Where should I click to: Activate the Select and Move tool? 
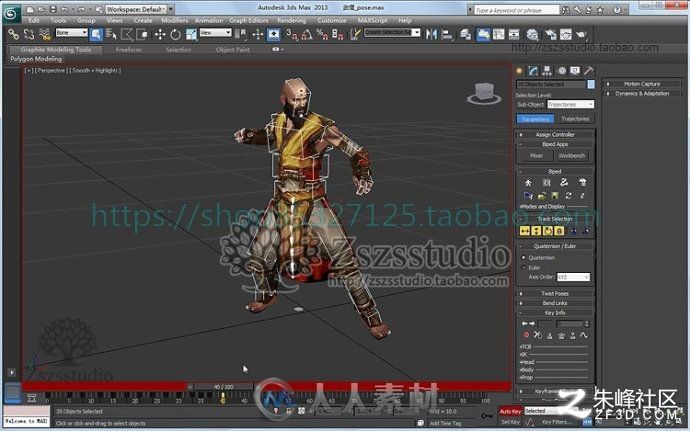(160, 34)
